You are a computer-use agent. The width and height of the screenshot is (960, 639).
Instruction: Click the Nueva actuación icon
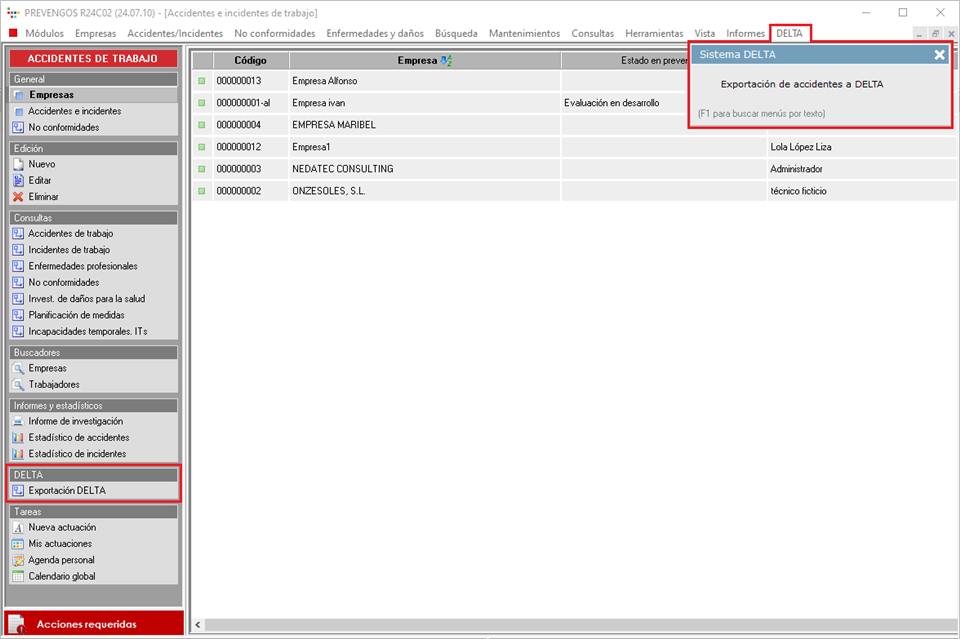tap(18, 528)
